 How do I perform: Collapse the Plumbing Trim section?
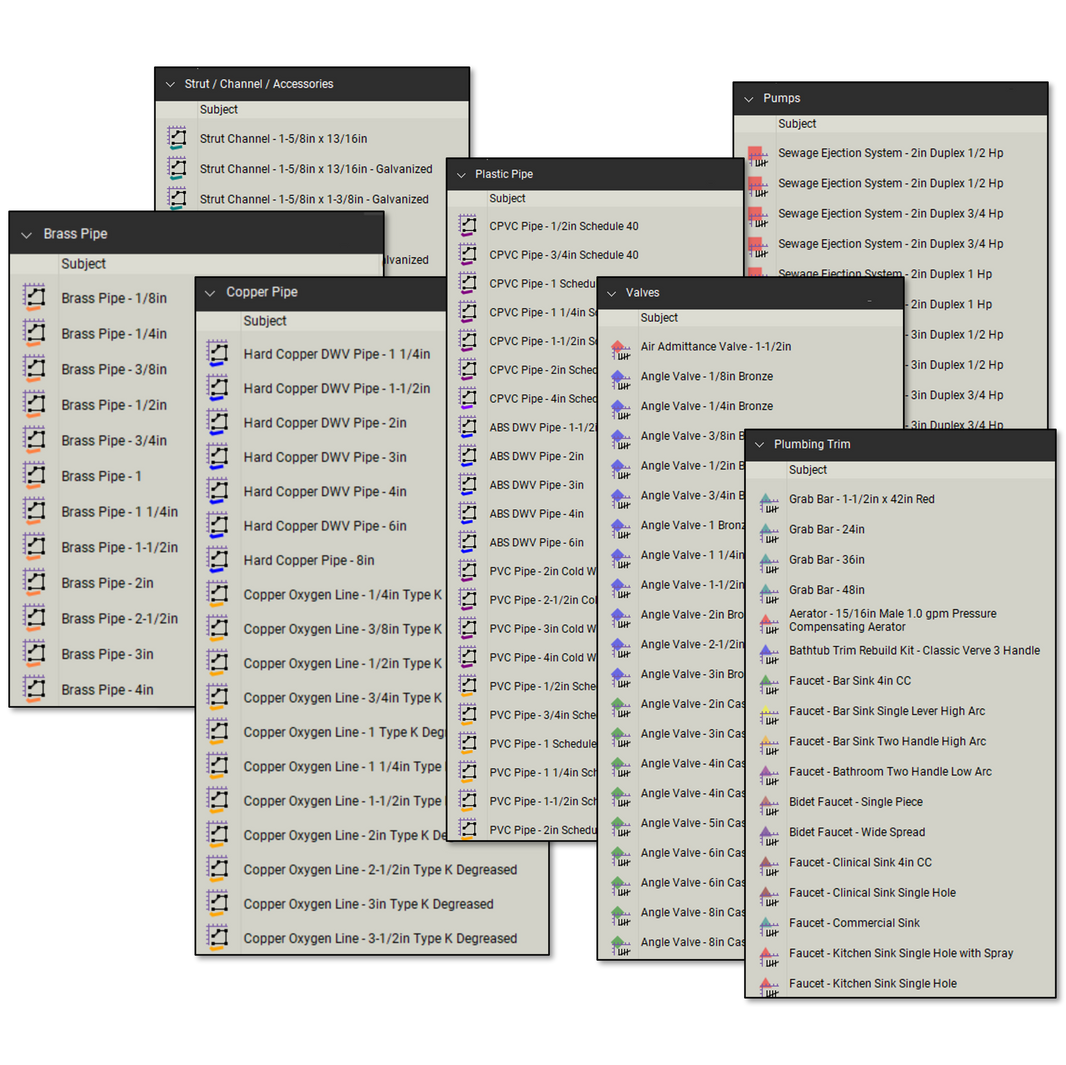759,444
